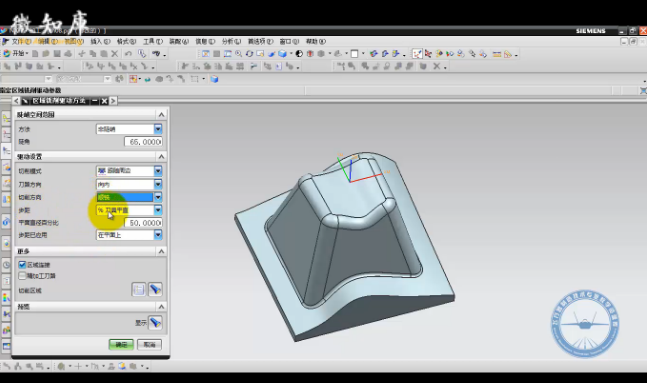Image resolution: width=647 pixels, height=383 pixels.
Task: Select the Rotate view tool
Action: coord(249,54)
